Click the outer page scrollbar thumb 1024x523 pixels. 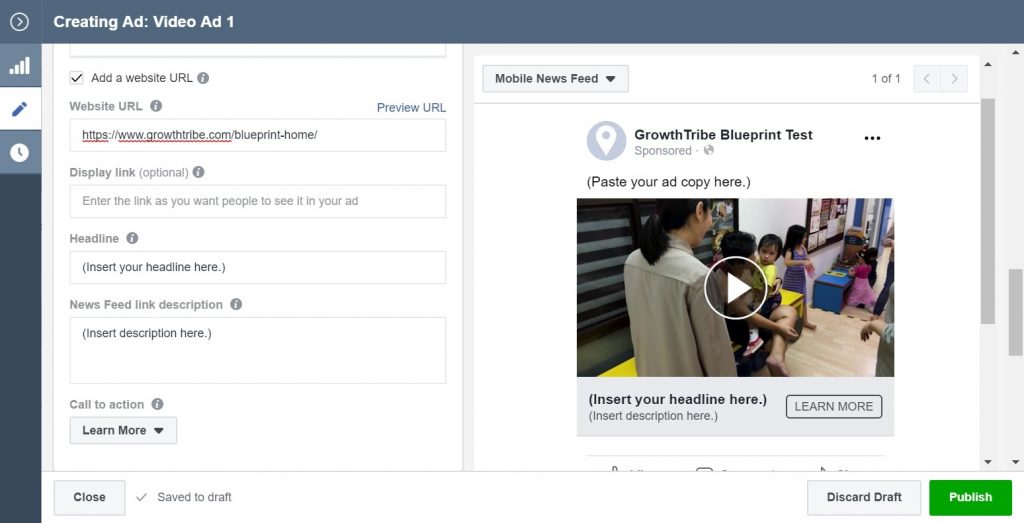[1016, 312]
